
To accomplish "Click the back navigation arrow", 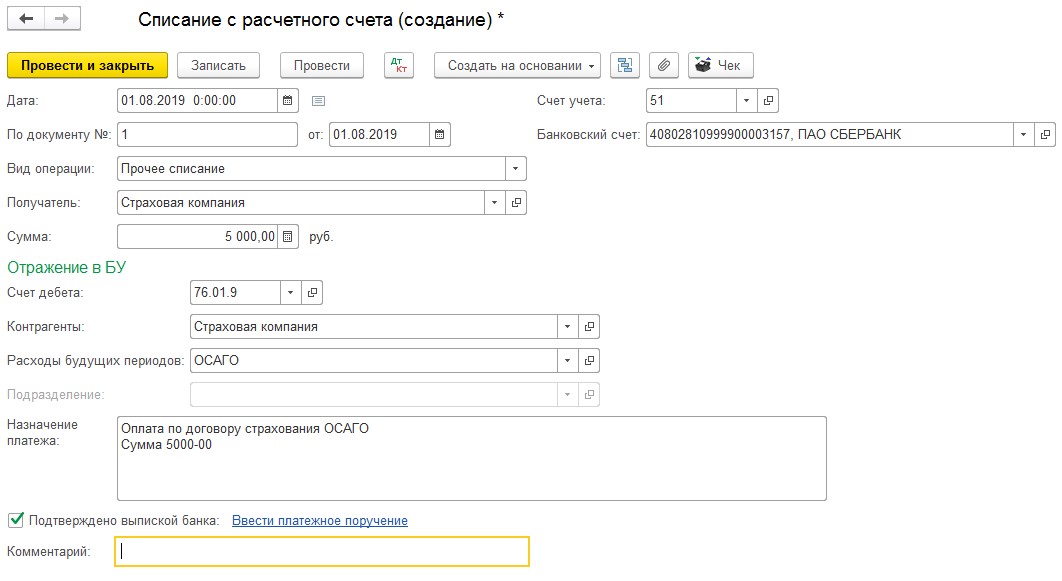I will coord(27,19).
